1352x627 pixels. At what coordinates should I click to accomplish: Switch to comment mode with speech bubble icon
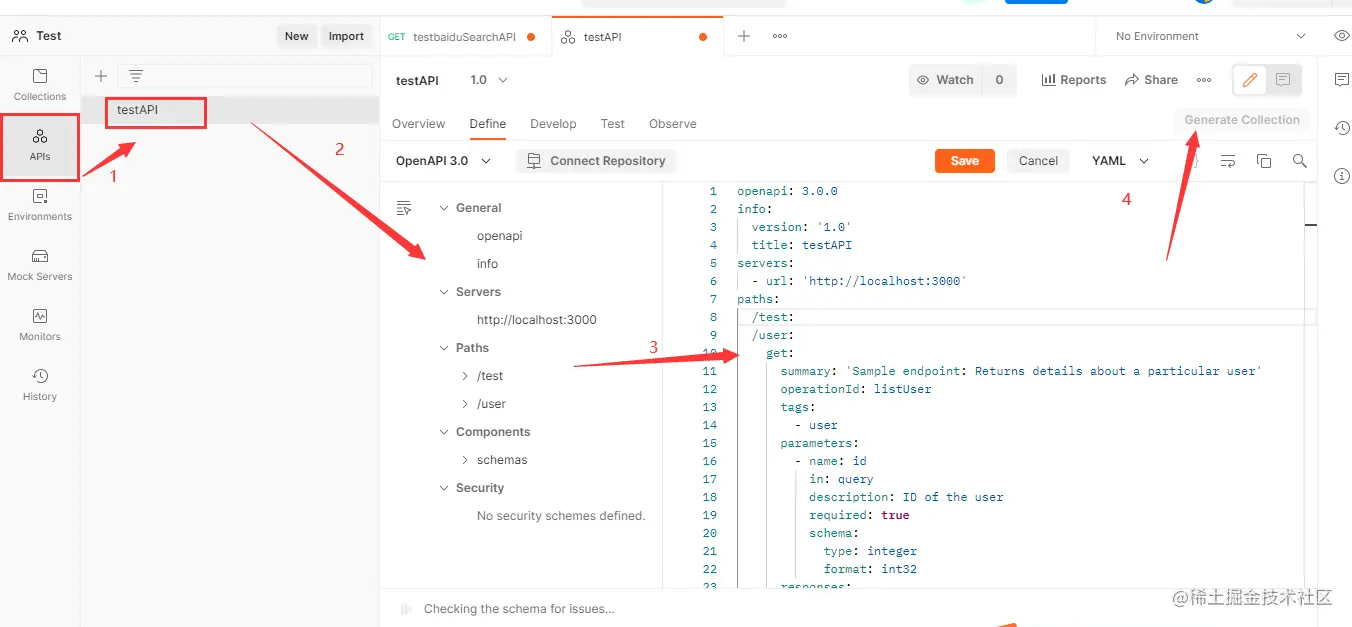[1283, 80]
